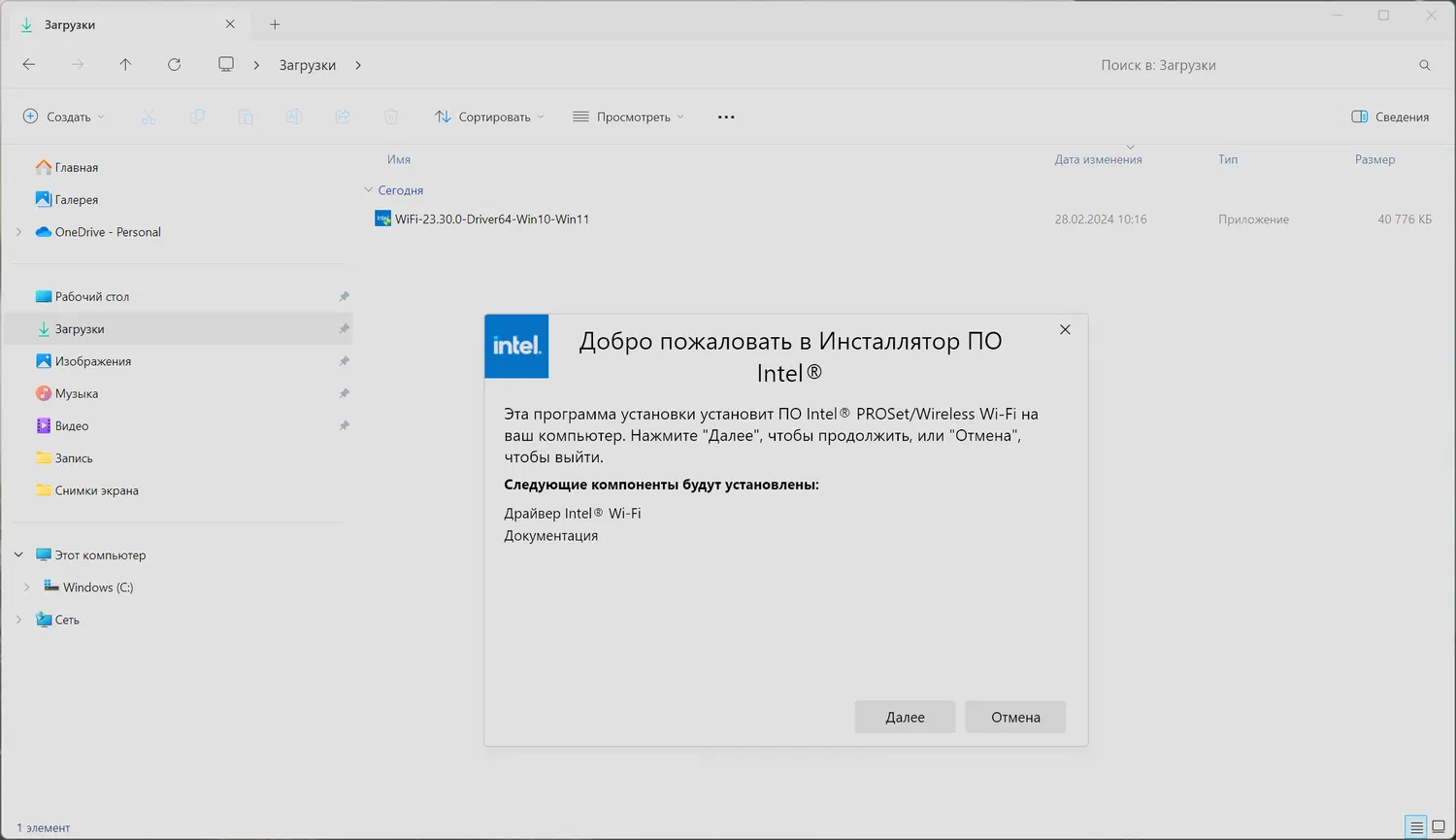The height and width of the screenshot is (840, 1456).
Task: Expand the chevron after Загрузки in address bar
Action: pos(358,65)
